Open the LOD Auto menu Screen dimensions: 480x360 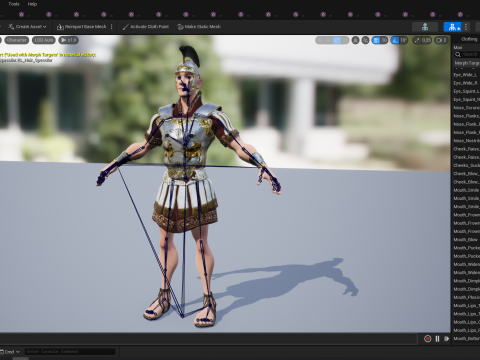44,40
